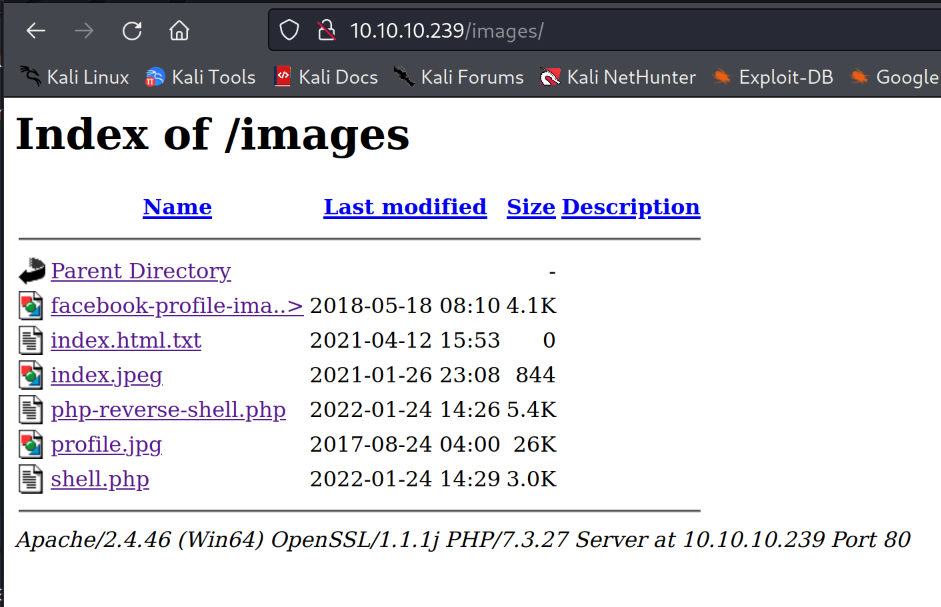Screen dimensions: 941x607
Task: Go to the browser home icon
Action: coord(179,31)
